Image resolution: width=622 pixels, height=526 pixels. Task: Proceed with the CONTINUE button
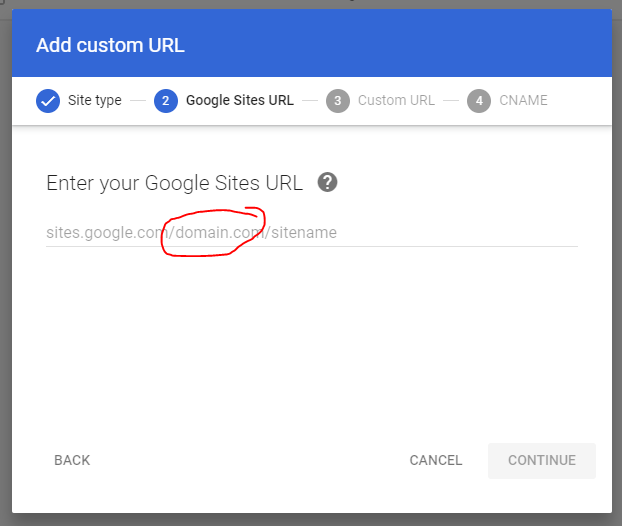pyautogui.click(x=542, y=461)
